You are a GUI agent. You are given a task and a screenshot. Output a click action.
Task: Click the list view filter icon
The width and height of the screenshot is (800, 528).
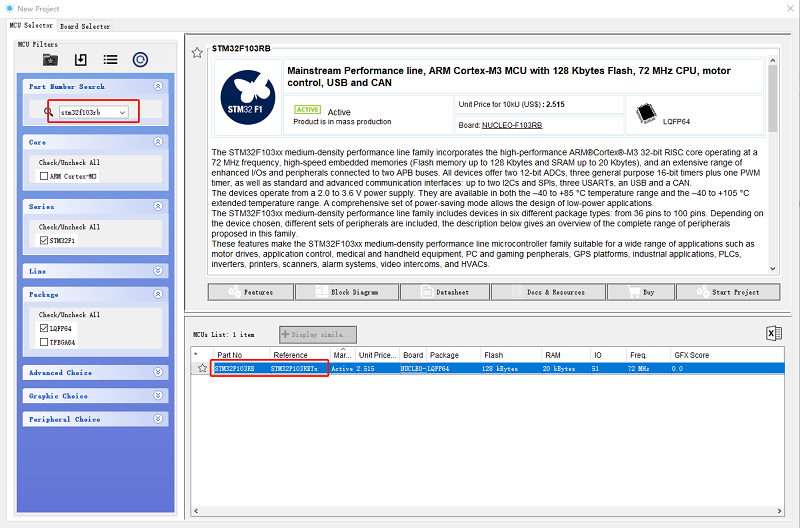[110, 60]
